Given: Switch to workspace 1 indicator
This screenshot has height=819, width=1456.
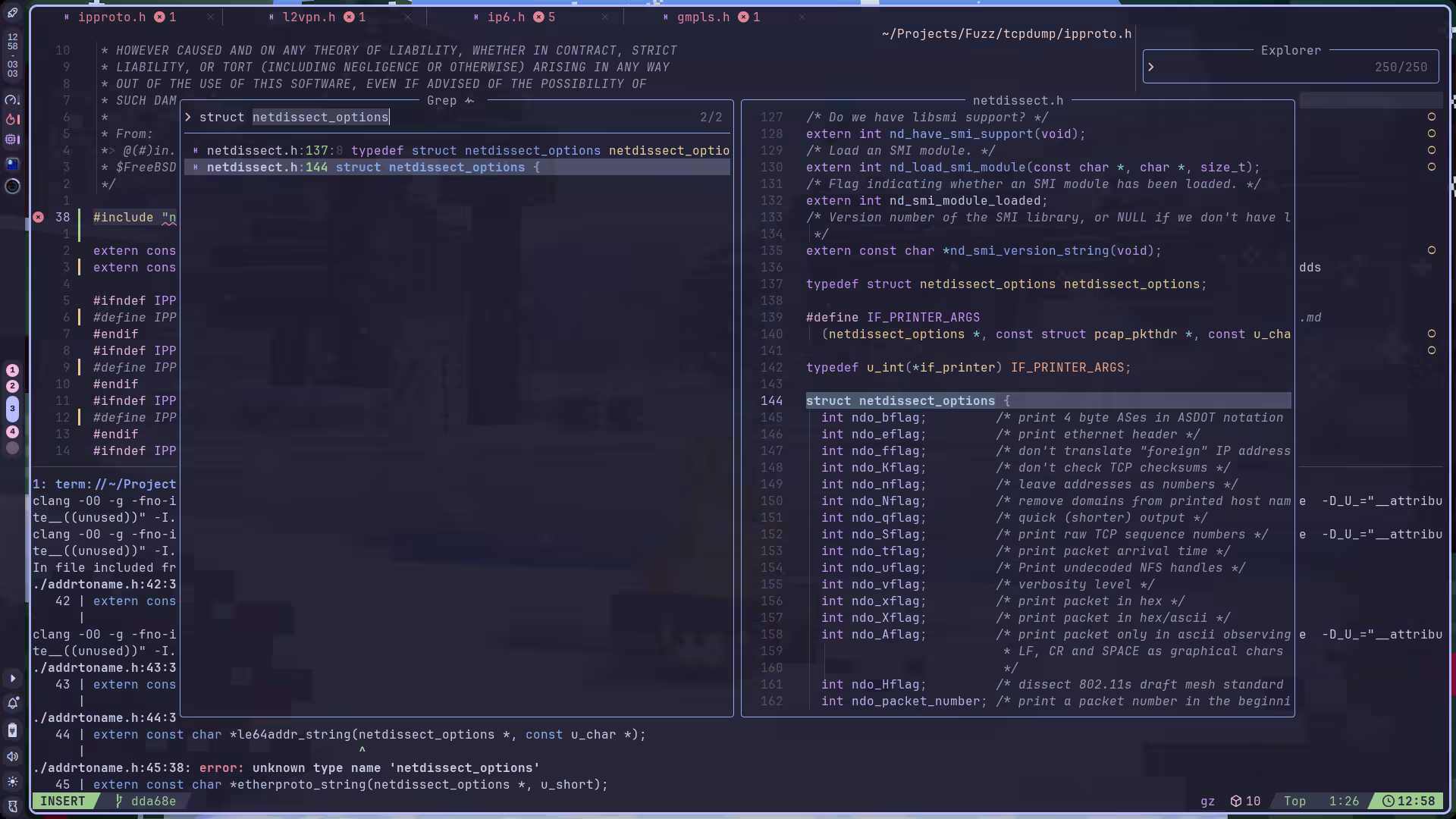Looking at the screenshot, I should [12, 370].
